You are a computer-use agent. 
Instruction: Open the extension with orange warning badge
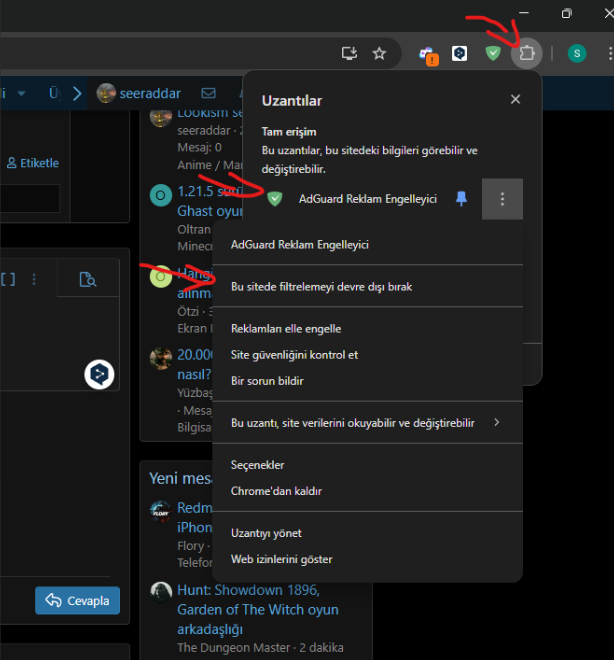tap(429, 56)
